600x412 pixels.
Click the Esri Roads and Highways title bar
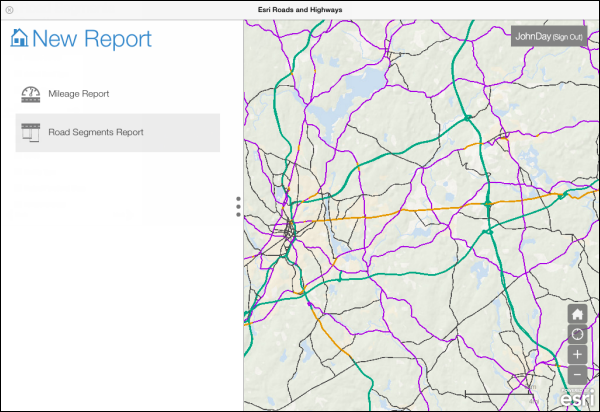coord(300,8)
